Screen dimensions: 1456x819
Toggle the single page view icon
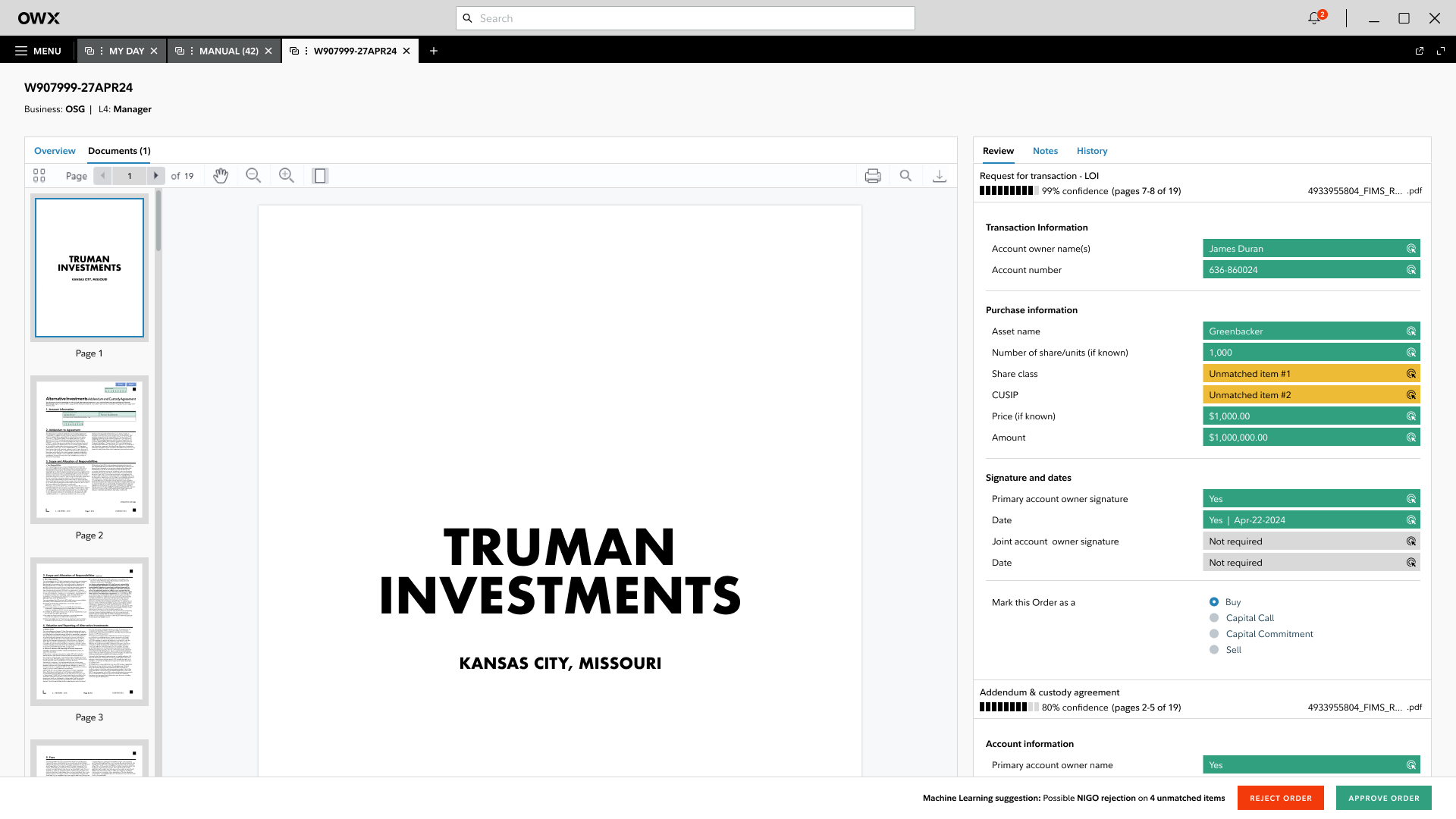click(320, 176)
